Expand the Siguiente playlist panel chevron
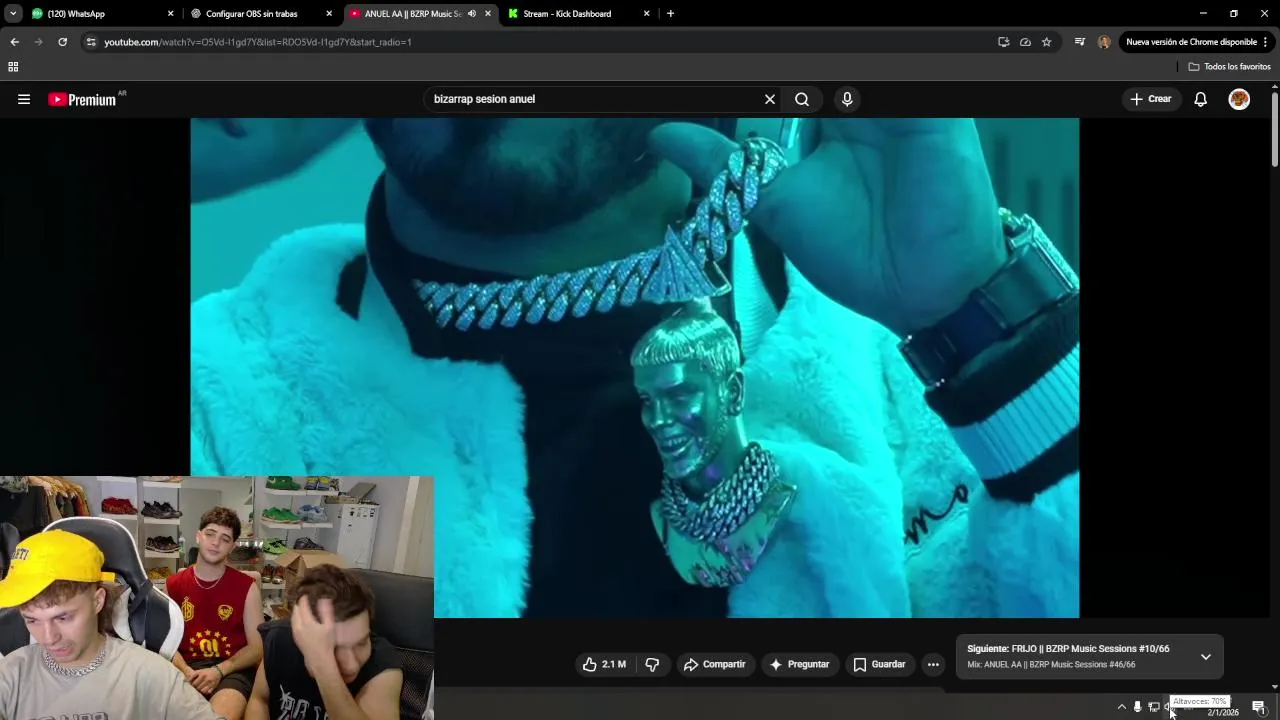The image size is (1280, 720). point(1206,657)
